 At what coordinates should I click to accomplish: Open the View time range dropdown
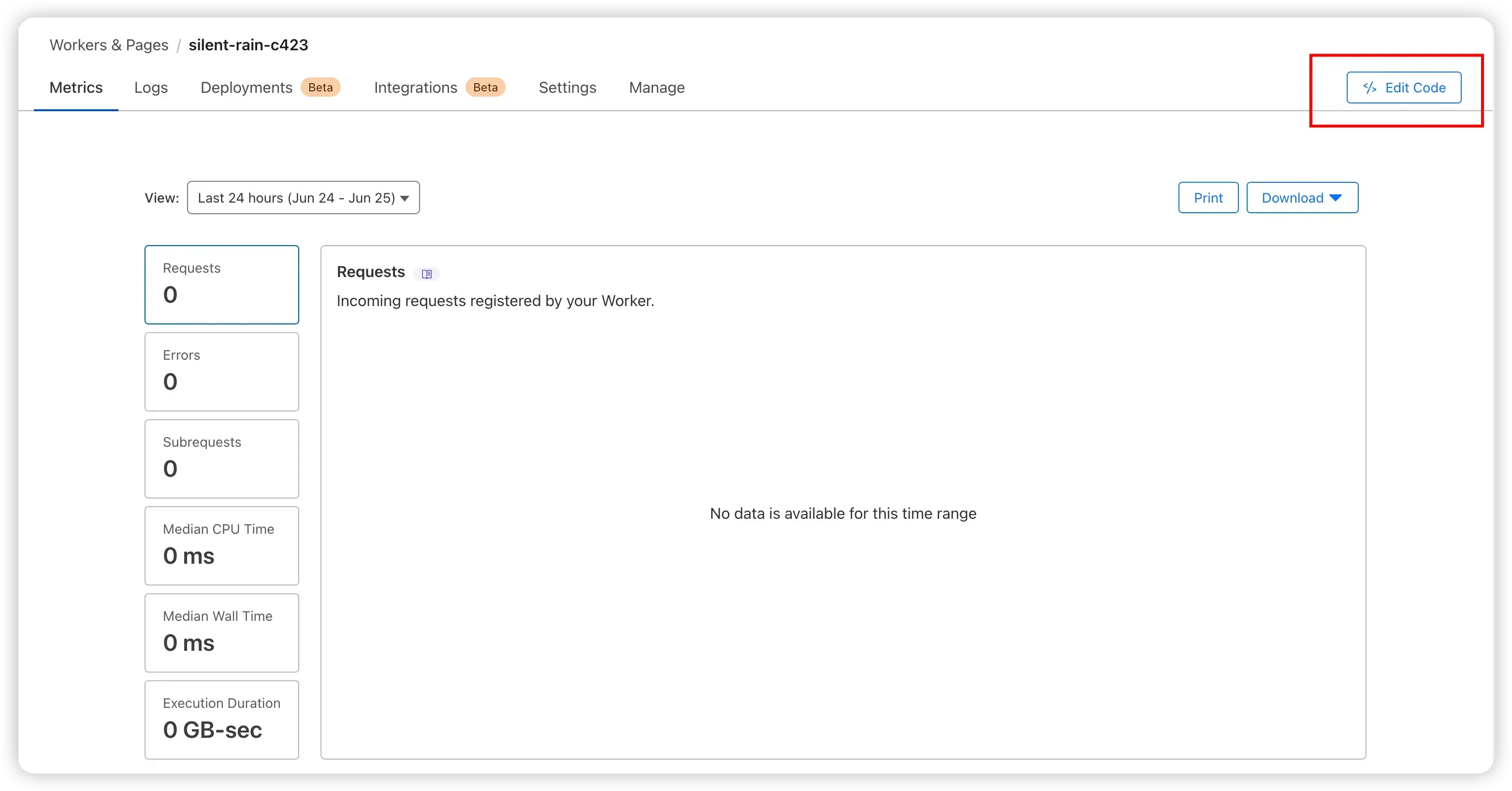pos(303,198)
